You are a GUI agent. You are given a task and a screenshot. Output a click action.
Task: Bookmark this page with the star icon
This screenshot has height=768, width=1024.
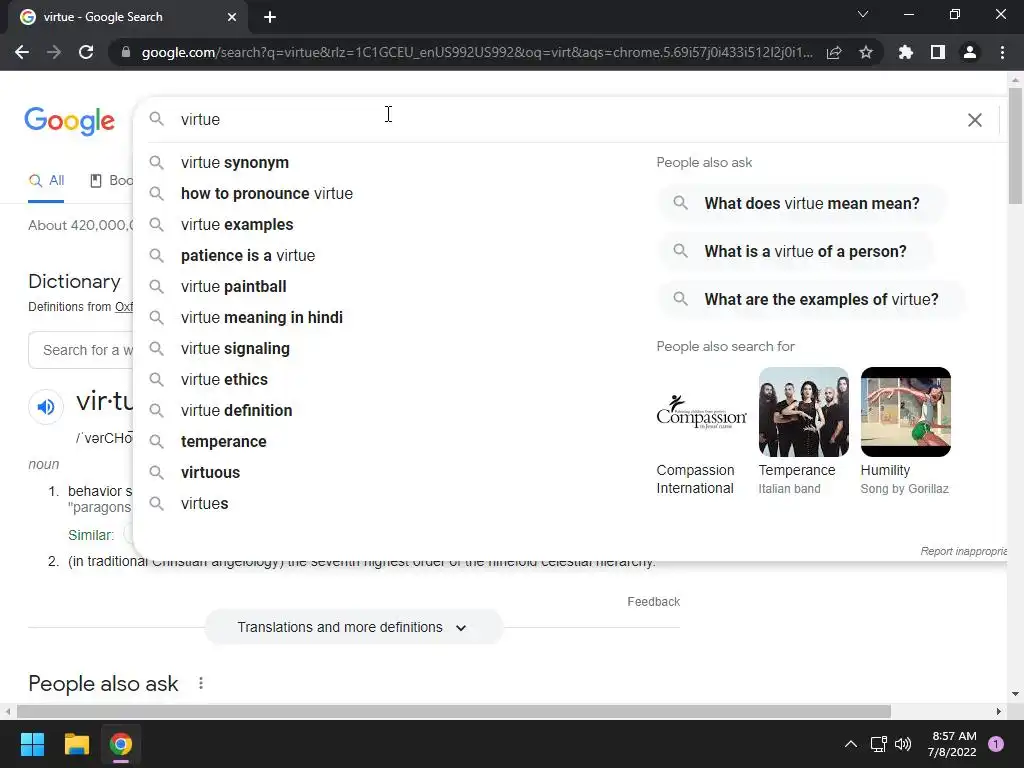click(x=866, y=52)
